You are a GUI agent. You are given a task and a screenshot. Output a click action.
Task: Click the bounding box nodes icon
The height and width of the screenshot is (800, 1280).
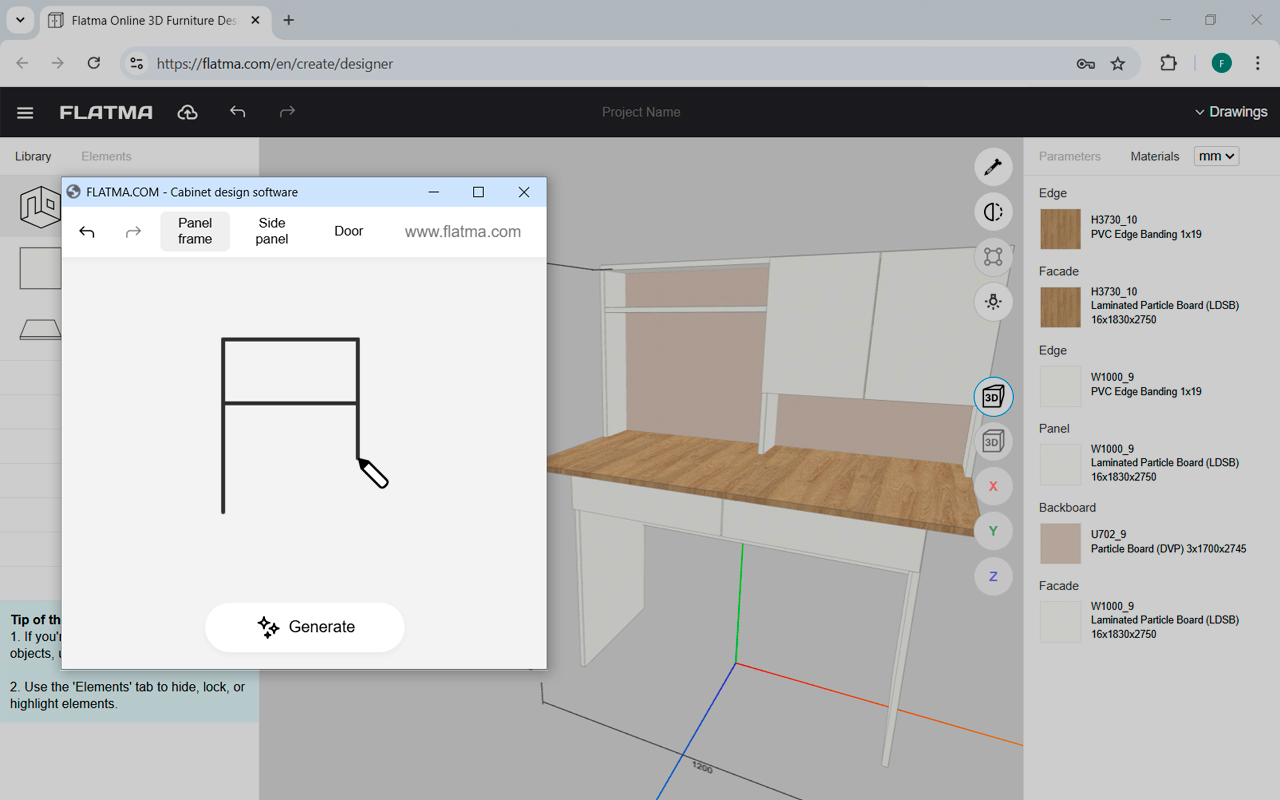click(993, 257)
